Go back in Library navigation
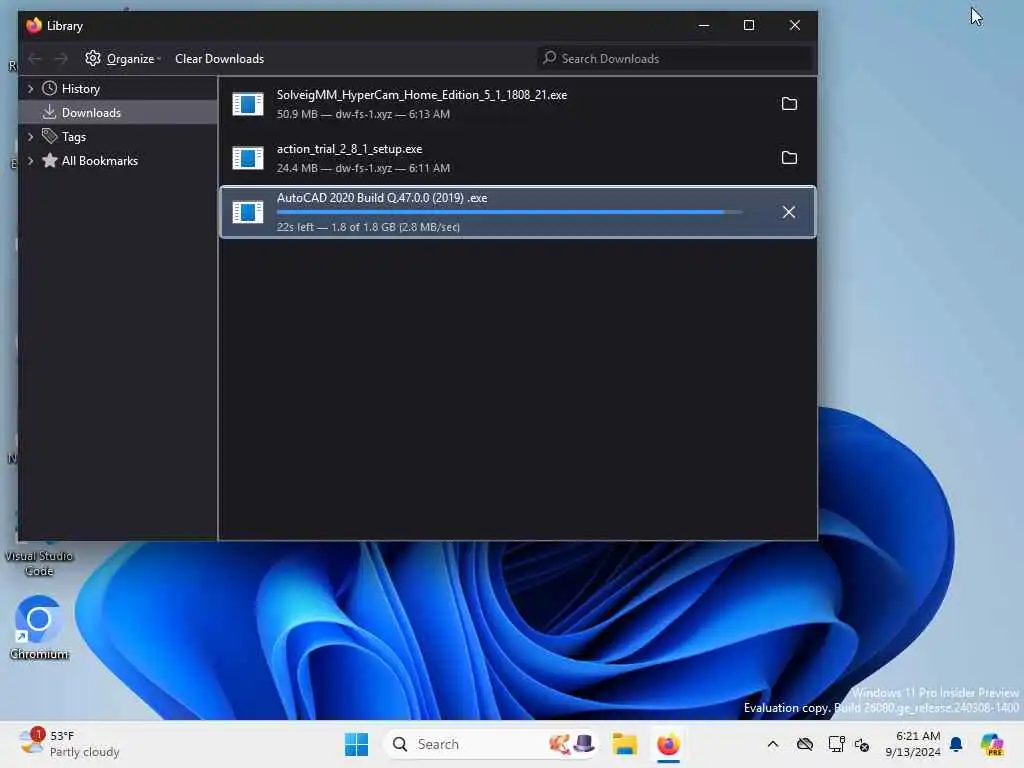Screen dimensions: 1024x768 (35, 59)
